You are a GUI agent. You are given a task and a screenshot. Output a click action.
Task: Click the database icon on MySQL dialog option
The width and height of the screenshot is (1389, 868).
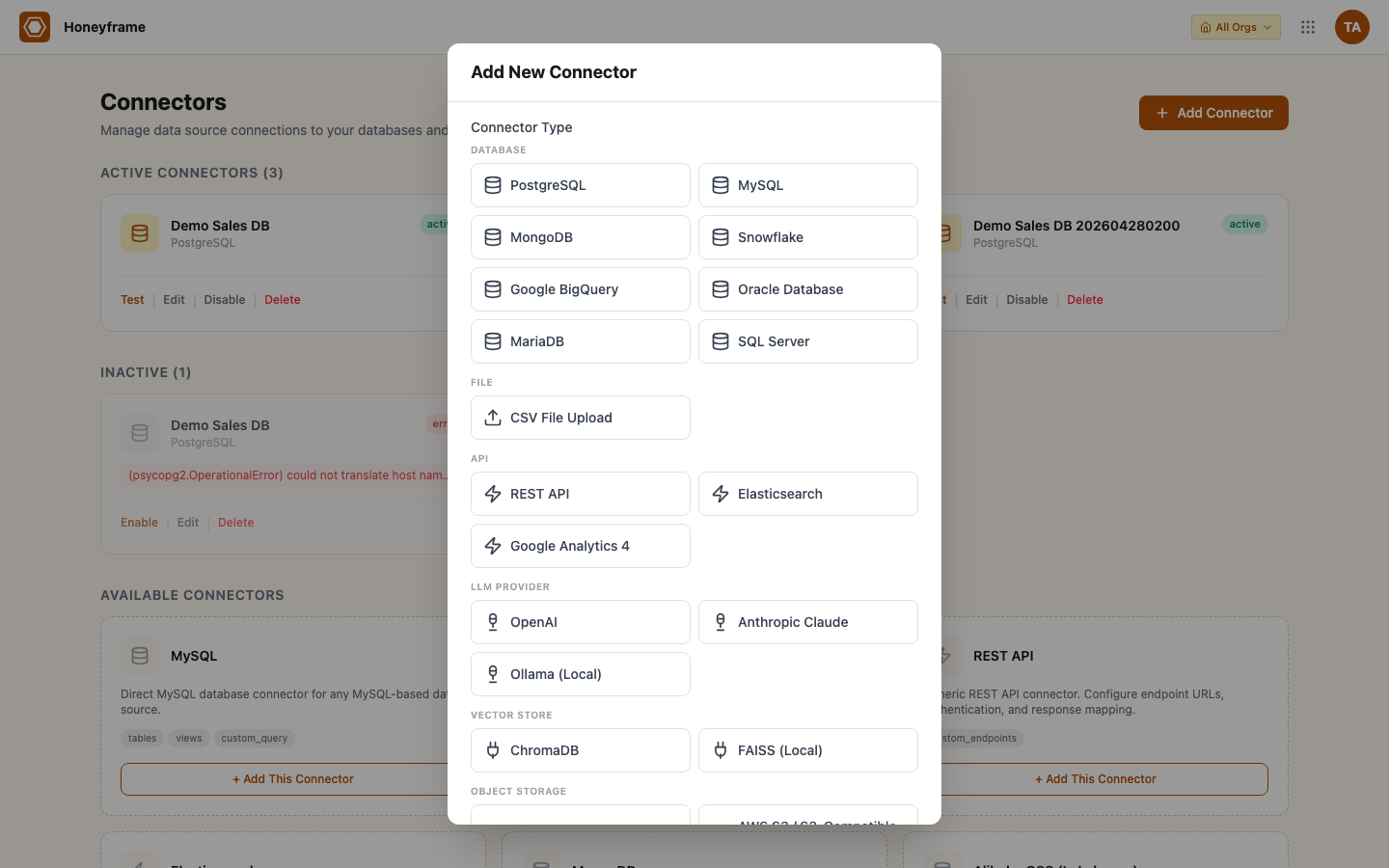coord(721,185)
